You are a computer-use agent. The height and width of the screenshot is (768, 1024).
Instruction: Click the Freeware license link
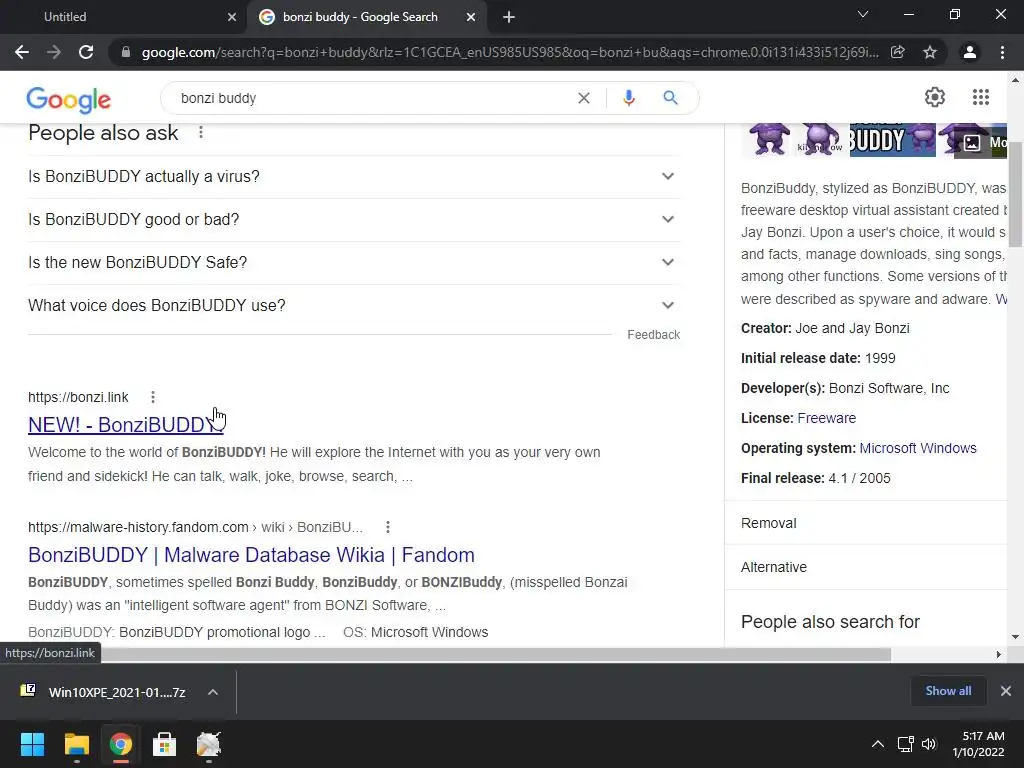826,418
